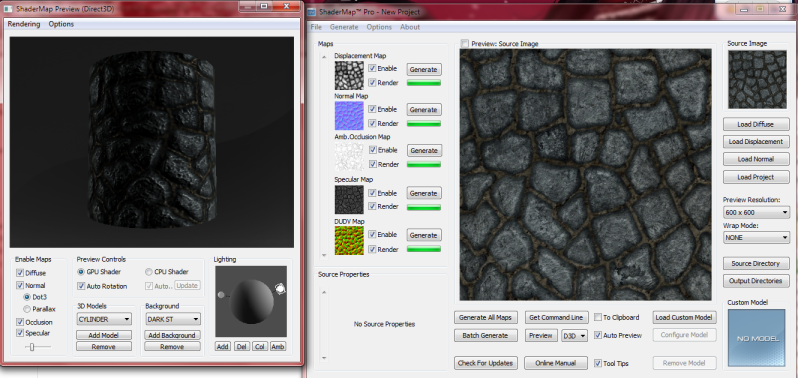Open the About menu
Viewport: 798px width, 378px height.
[x=410, y=27]
